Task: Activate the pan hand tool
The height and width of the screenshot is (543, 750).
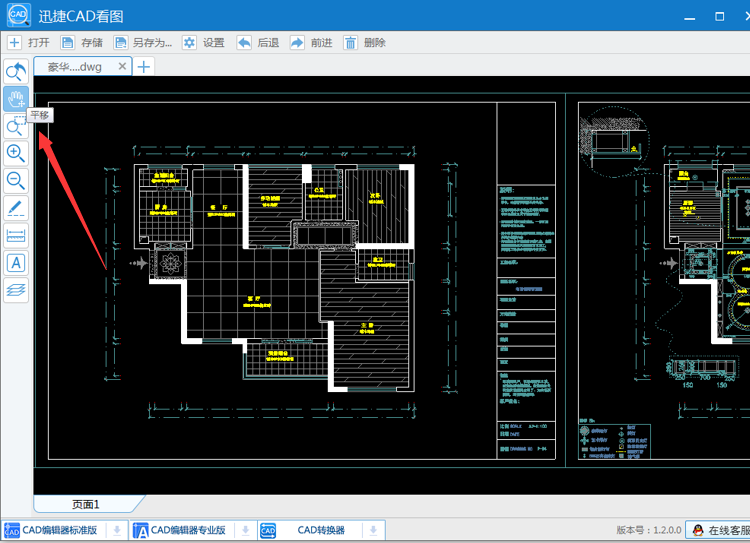Action: [16, 99]
